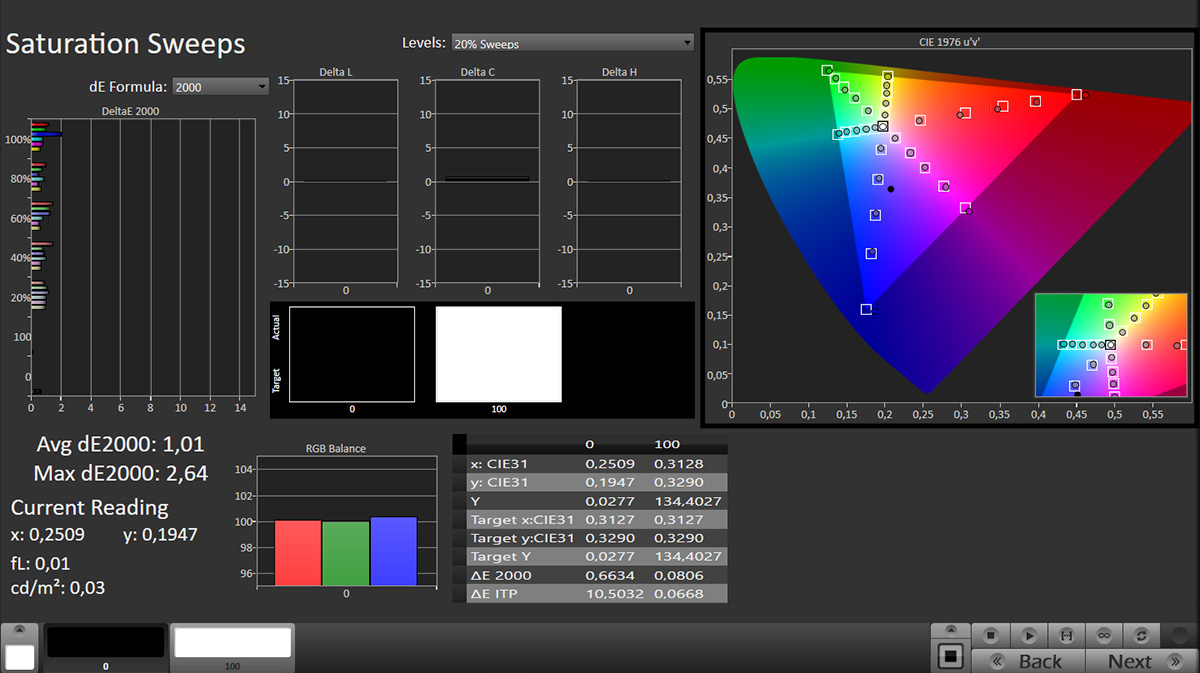Expand the up arrow above the white pattern square
Image resolution: width=1200 pixels, height=673 pixels.
point(20,632)
